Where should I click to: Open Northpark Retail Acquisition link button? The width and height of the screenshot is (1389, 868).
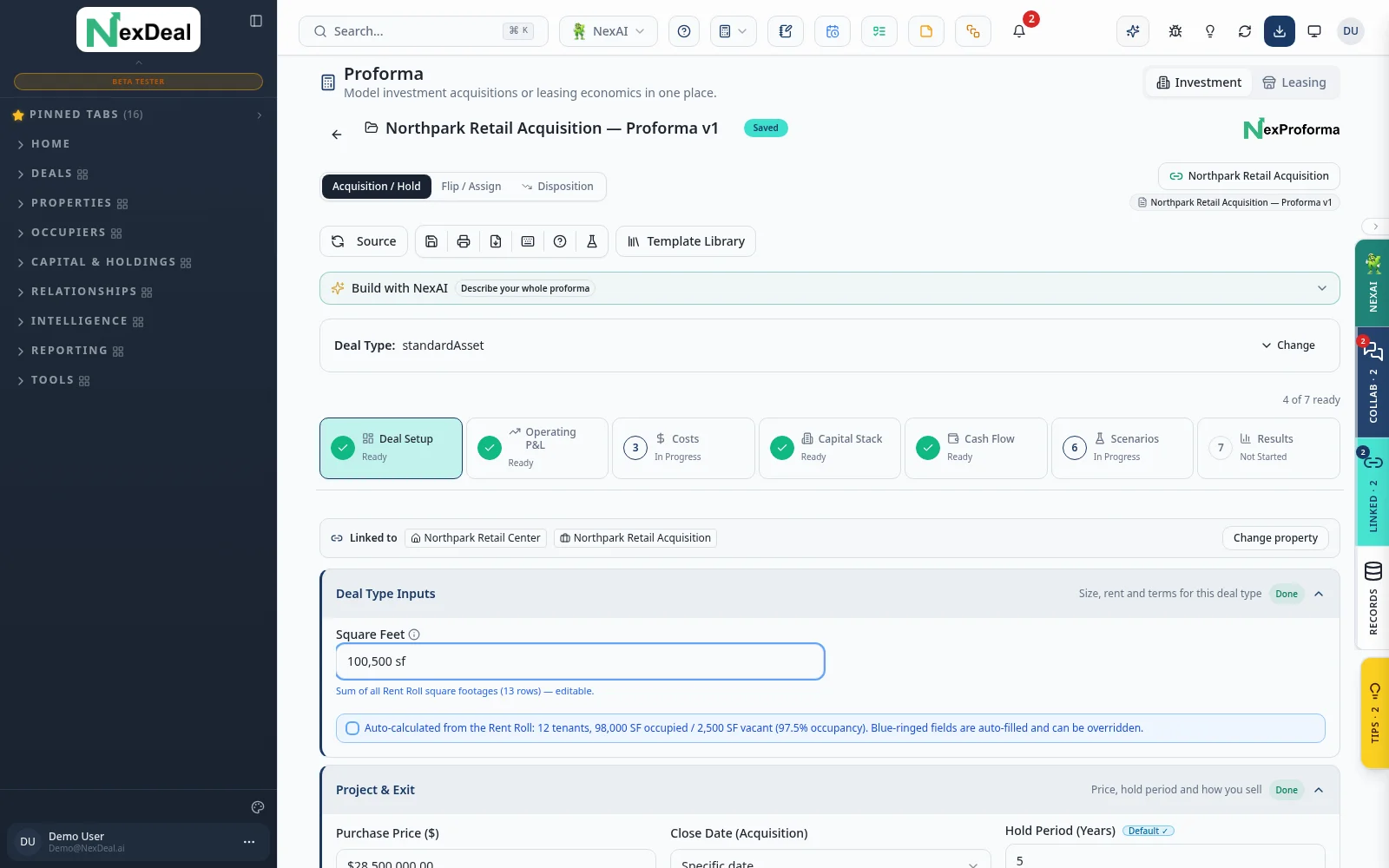(x=1249, y=176)
